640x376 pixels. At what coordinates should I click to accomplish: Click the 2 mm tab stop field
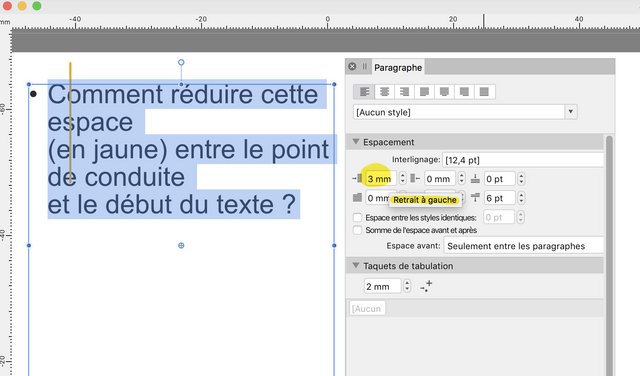click(382, 286)
